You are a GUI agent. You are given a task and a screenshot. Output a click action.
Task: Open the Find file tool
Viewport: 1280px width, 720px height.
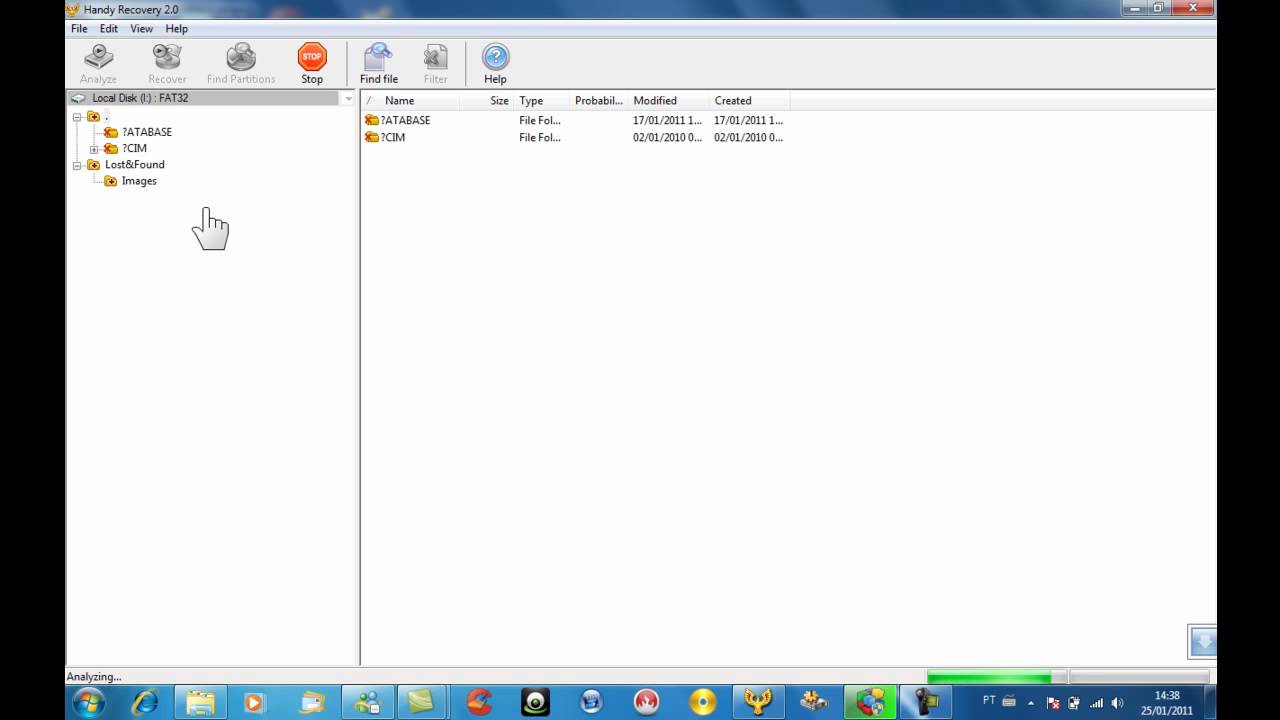379,64
